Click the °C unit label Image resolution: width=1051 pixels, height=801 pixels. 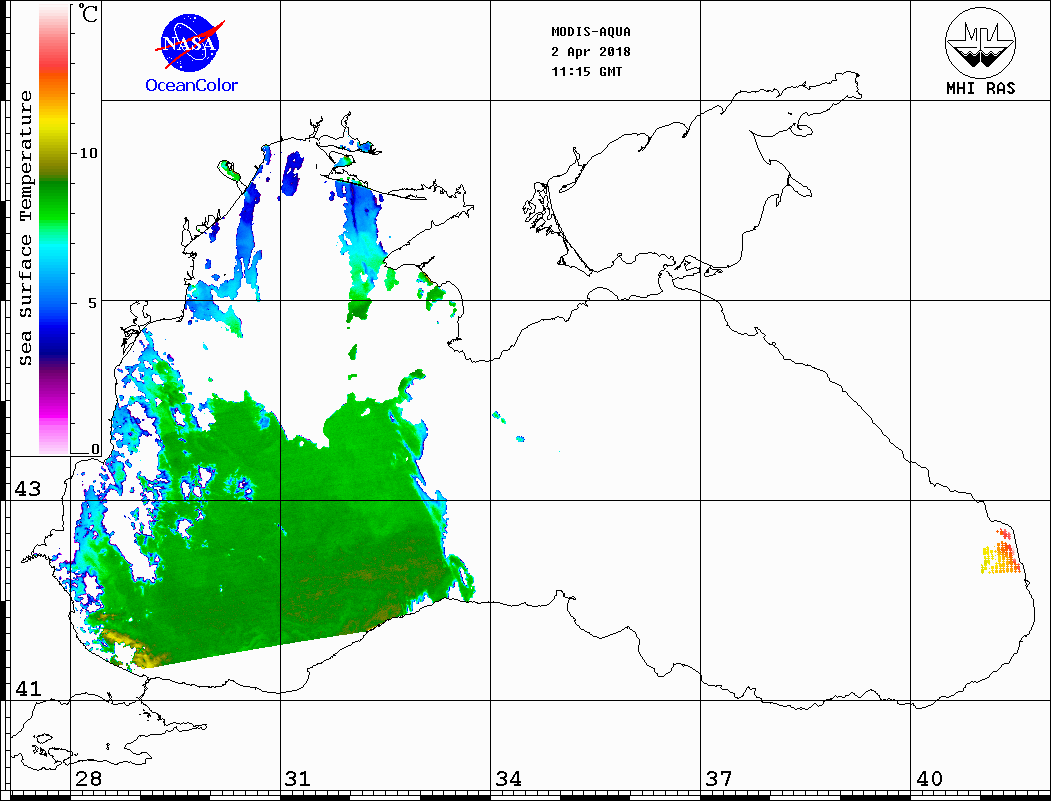(x=88, y=13)
